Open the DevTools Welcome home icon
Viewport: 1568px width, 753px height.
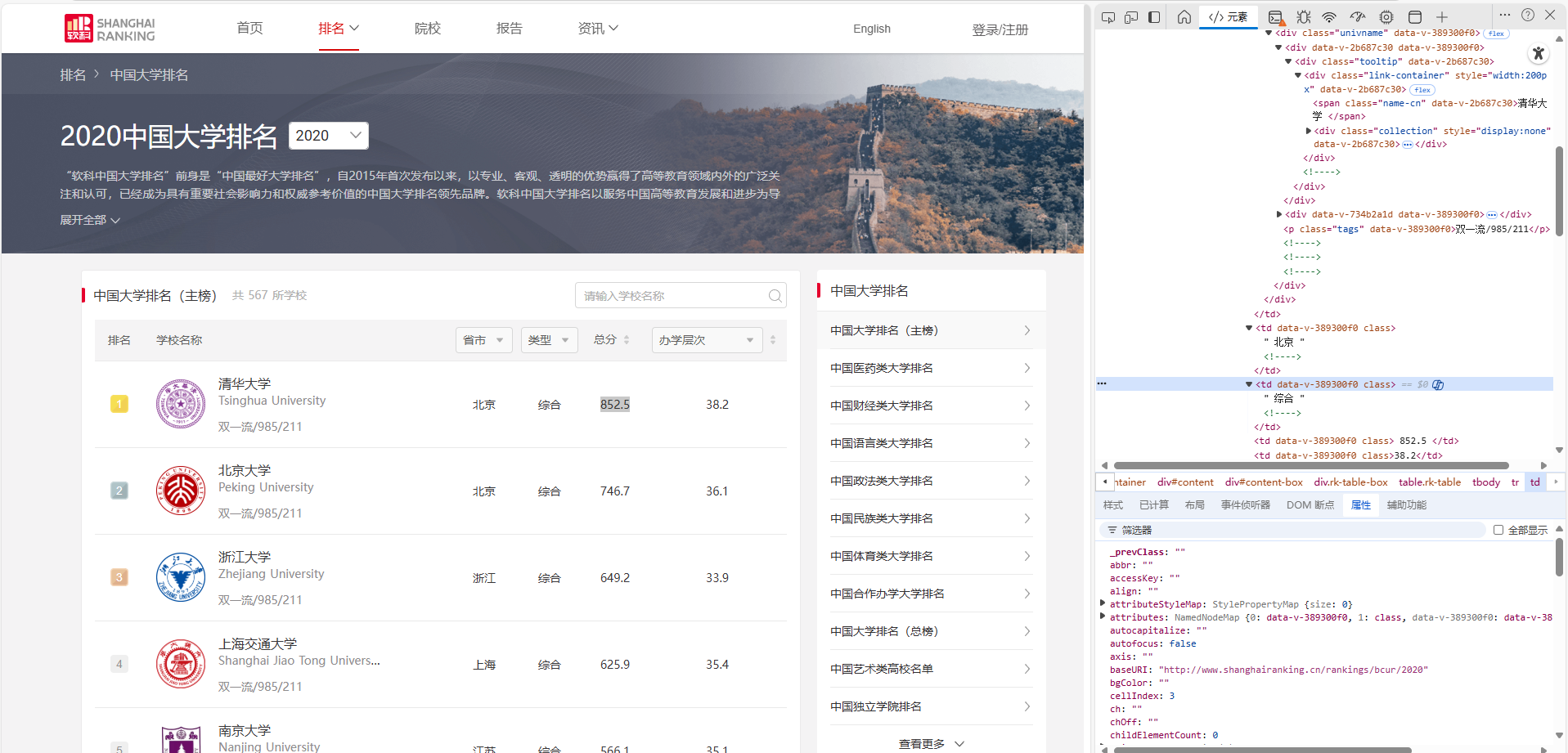(x=1184, y=17)
